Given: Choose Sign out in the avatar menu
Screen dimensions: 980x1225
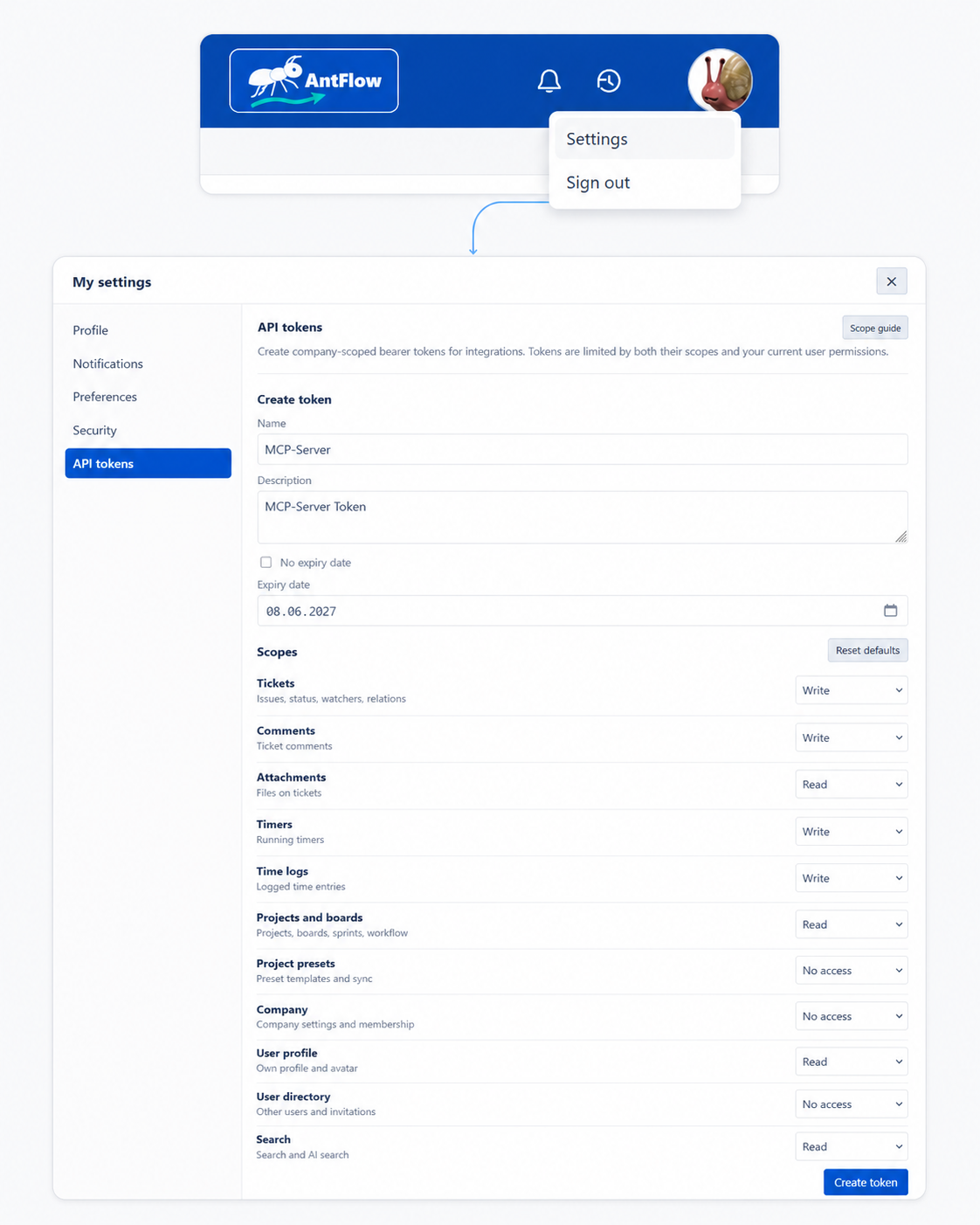Looking at the screenshot, I should click(x=645, y=183).
